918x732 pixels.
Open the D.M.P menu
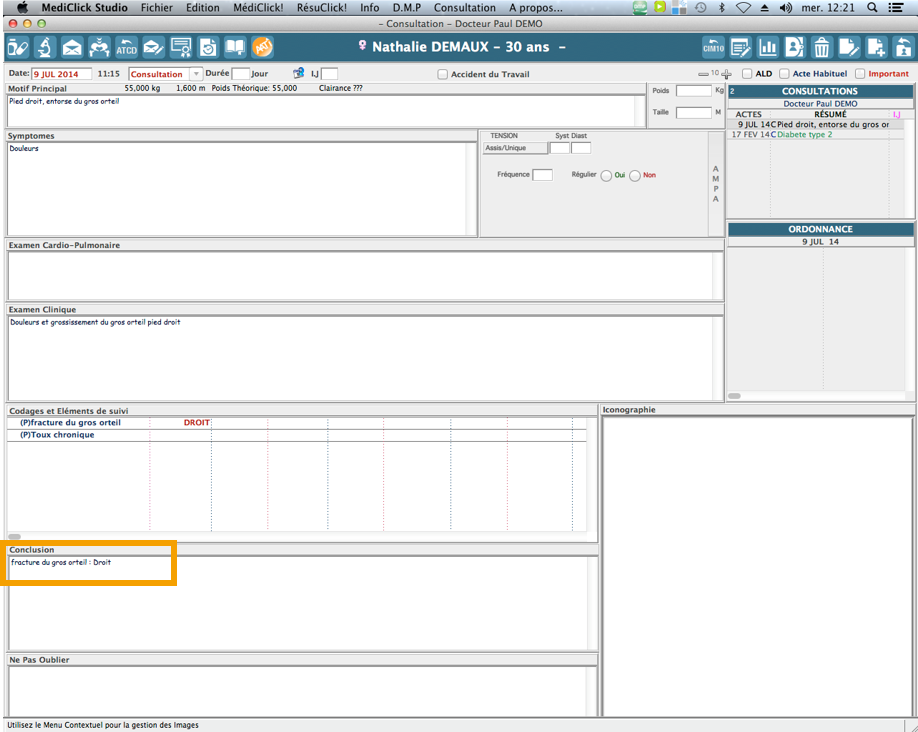coord(407,8)
